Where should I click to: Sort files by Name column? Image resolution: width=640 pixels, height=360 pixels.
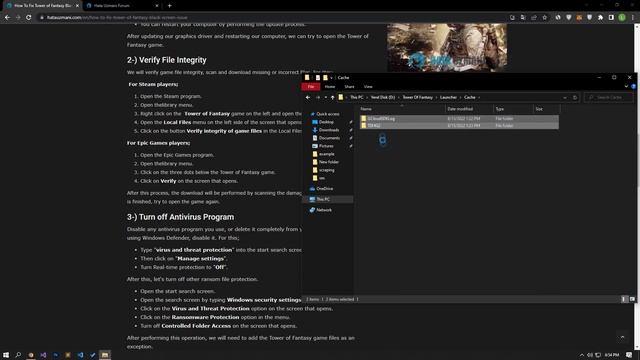point(402,109)
